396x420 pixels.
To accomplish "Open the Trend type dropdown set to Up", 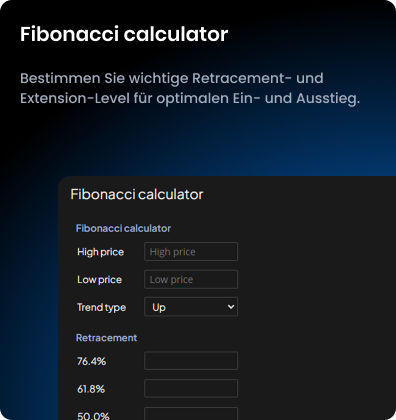I will pyautogui.click(x=191, y=307).
